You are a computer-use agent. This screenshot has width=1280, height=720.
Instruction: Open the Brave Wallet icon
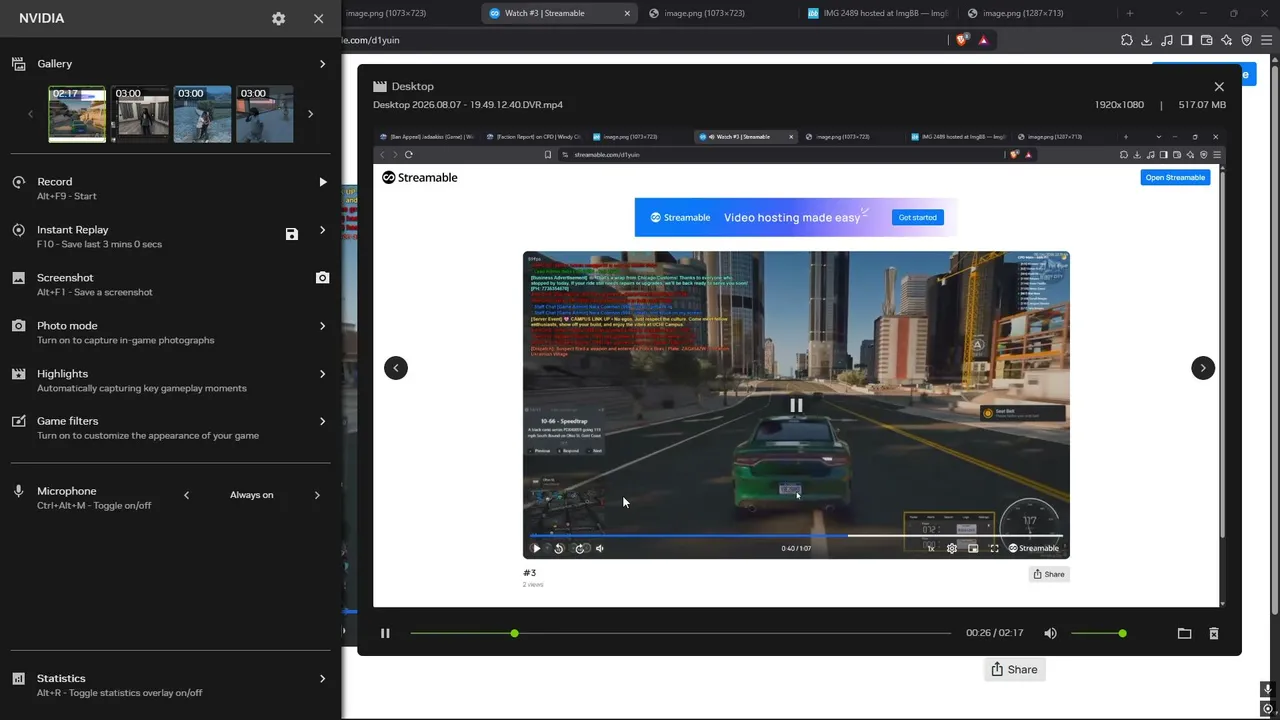(1207, 40)
